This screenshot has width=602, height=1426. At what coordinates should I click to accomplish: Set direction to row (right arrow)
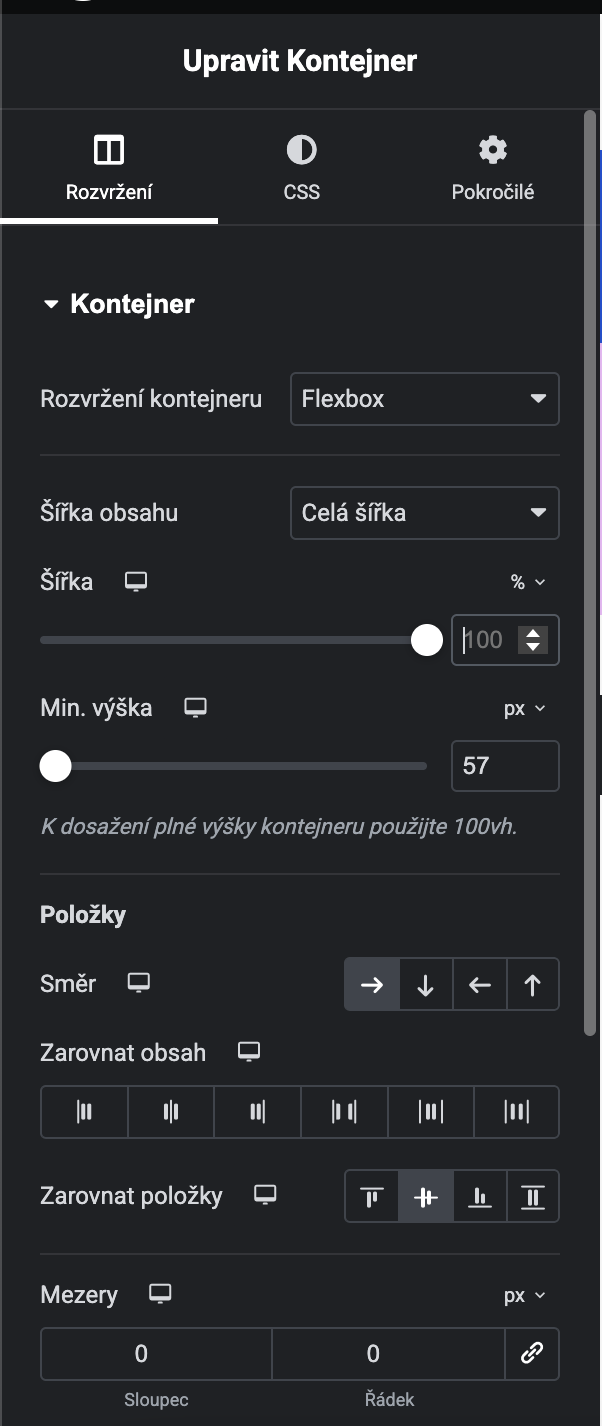point(372,985)
